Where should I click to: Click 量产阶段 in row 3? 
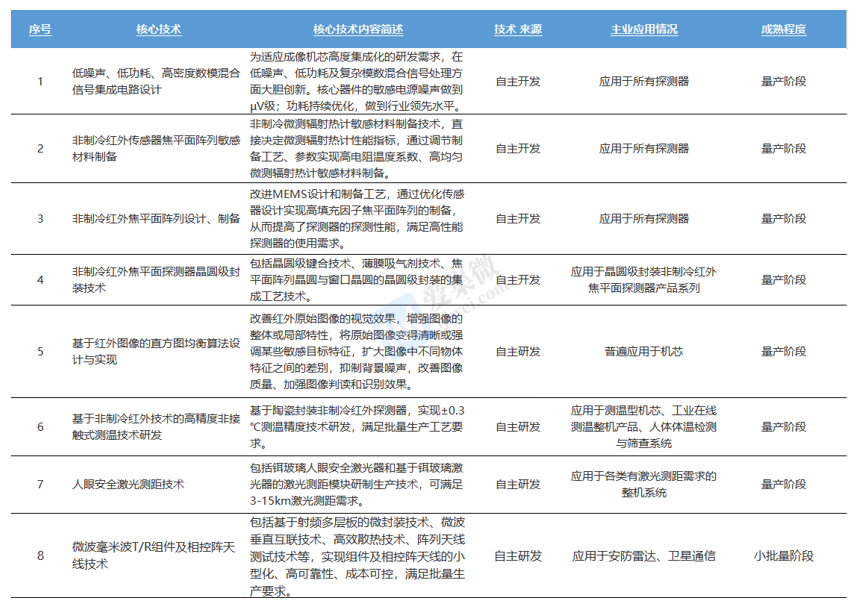[x=783, y=219]
